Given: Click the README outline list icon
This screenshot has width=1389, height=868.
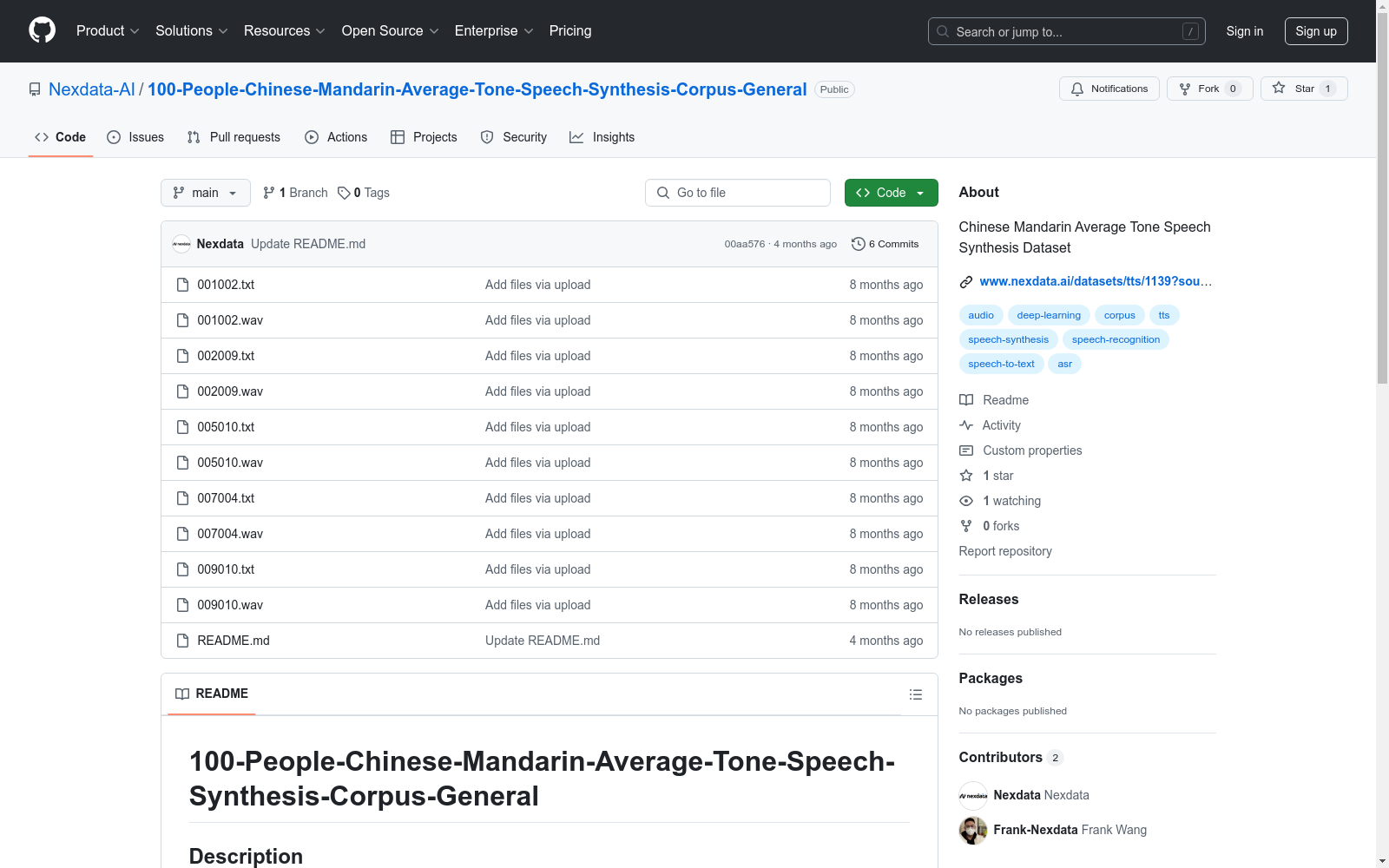Looking at the screenshot, I should (916, 694).
